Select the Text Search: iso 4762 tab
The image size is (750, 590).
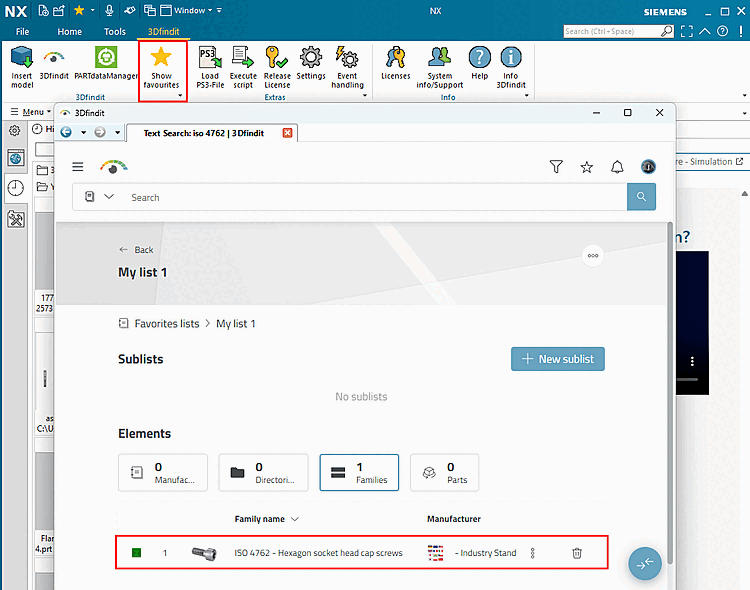tap(204, 133)
